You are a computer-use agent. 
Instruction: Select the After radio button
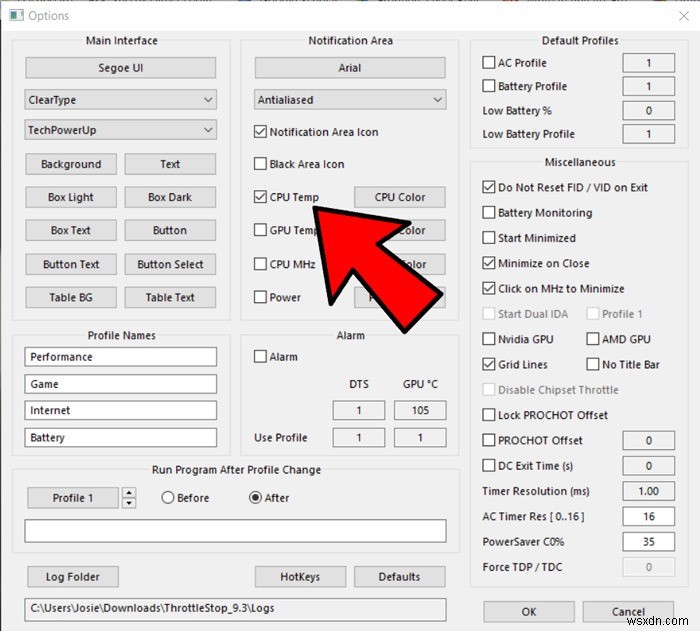coord(255,497)
